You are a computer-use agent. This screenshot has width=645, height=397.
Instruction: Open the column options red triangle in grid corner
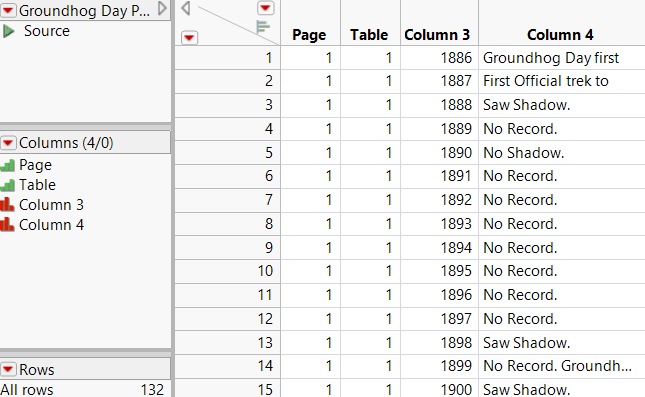[x=265, y=8]
